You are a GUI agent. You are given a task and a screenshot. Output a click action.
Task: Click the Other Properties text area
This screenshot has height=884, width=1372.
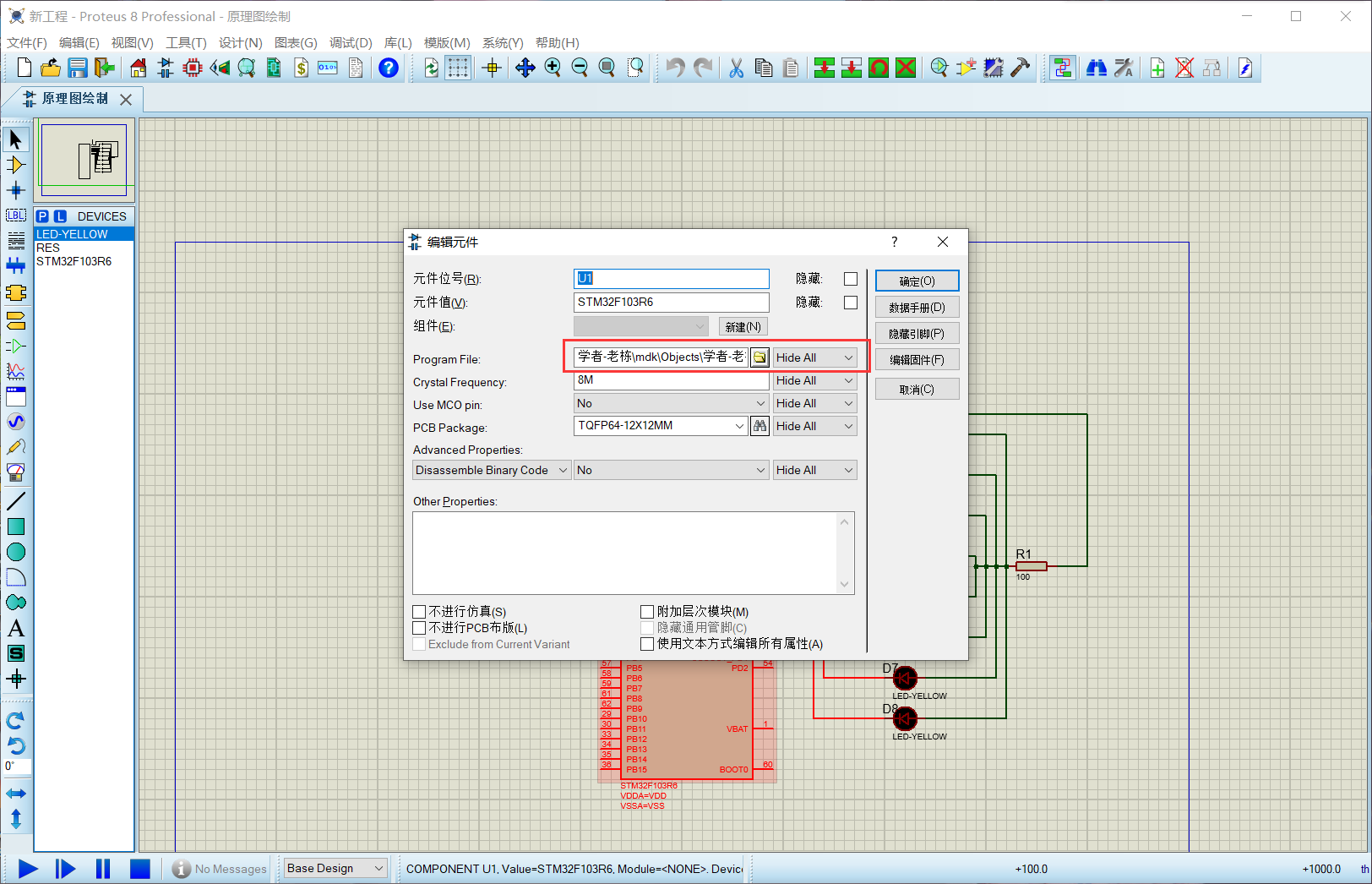tap(633, 553)
